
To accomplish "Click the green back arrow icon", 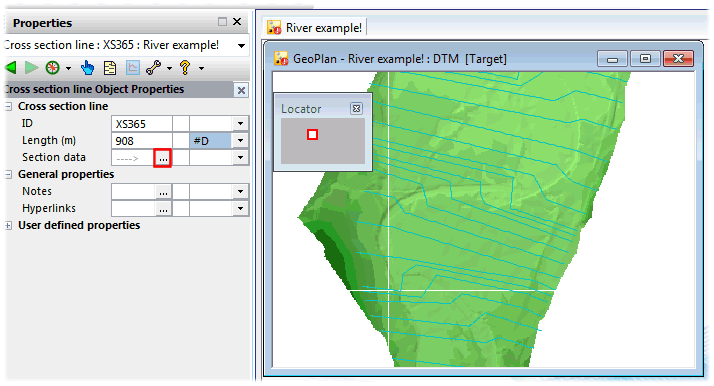I will [x=11, y=68].
